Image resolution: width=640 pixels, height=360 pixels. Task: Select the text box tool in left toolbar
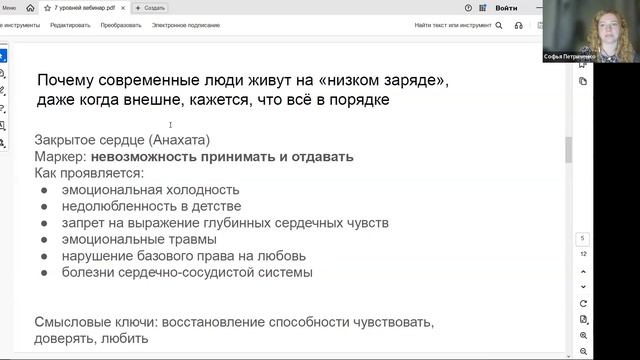click(2, 126)
